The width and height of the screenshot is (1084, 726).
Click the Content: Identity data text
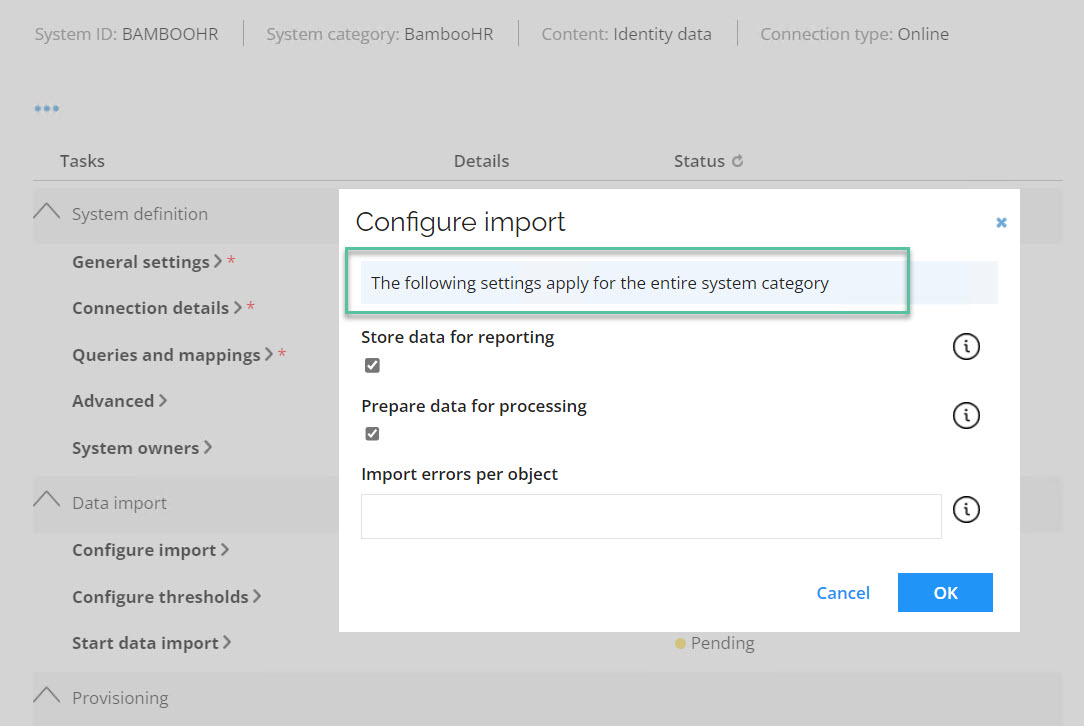tap(626, 34)
